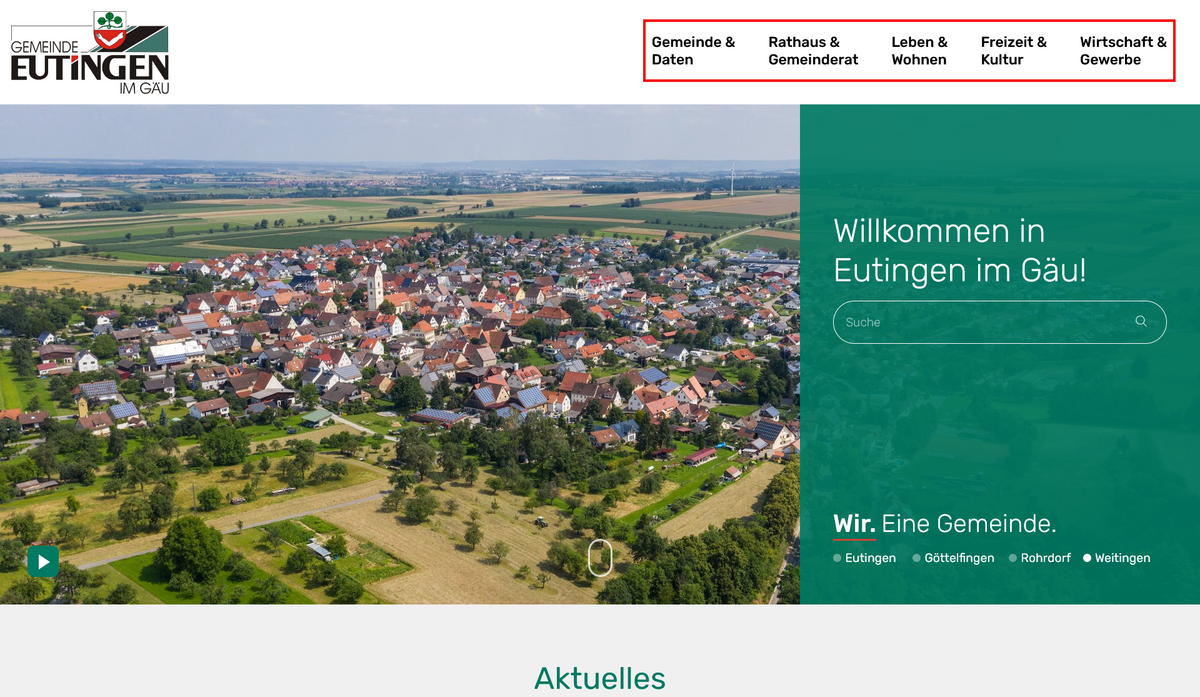Open the Gemeinde & Daten menu
1200x697 pixels.
pyautogui.click(x=693, y=51)
